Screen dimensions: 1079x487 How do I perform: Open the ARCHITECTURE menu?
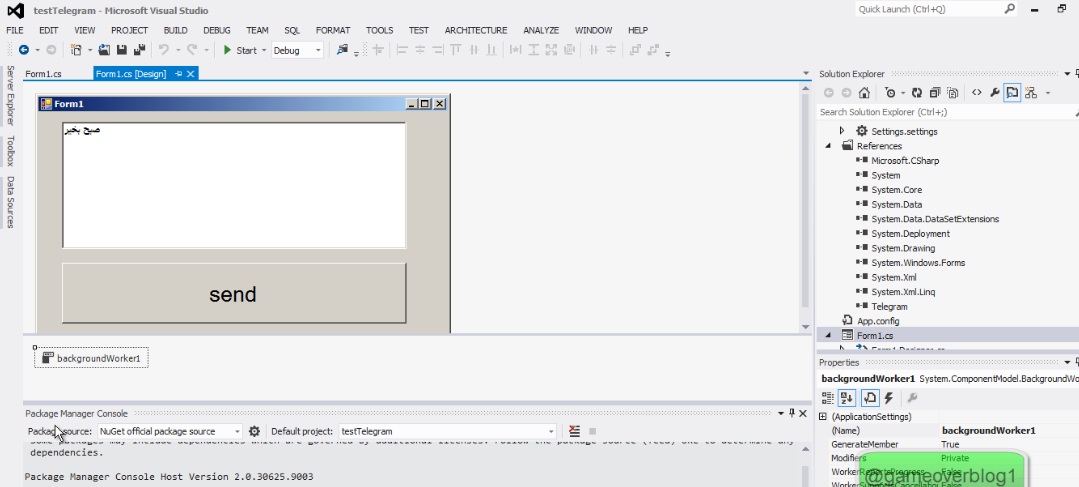coord(476,30)
